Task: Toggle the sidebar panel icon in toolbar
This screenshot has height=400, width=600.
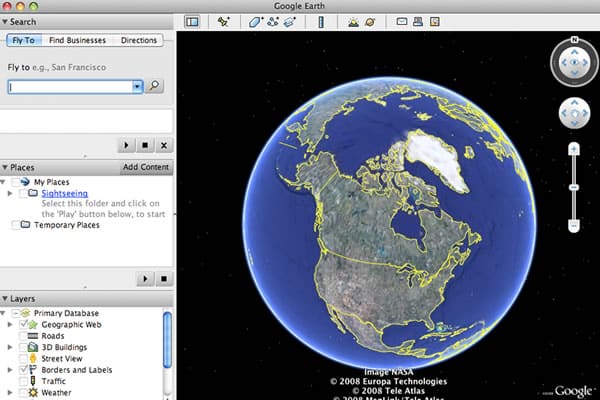Action: tap(192, 21)
